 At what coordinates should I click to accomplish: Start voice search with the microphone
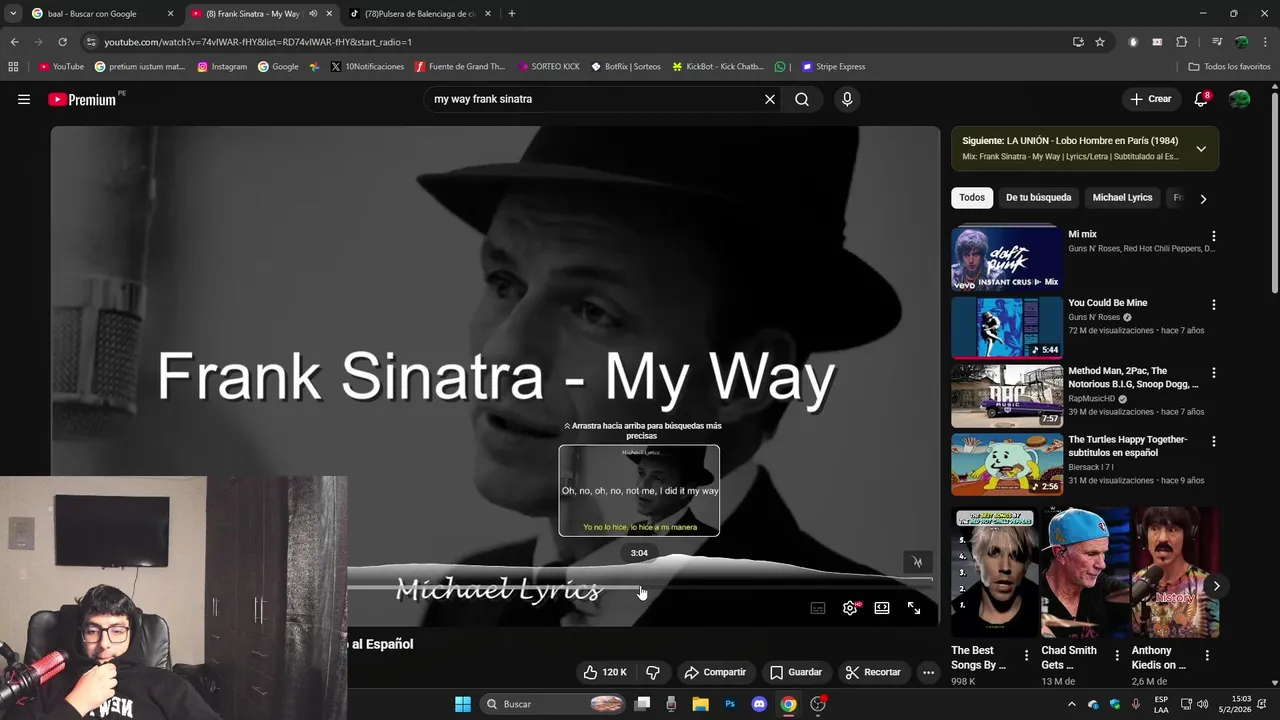point(847,99)
